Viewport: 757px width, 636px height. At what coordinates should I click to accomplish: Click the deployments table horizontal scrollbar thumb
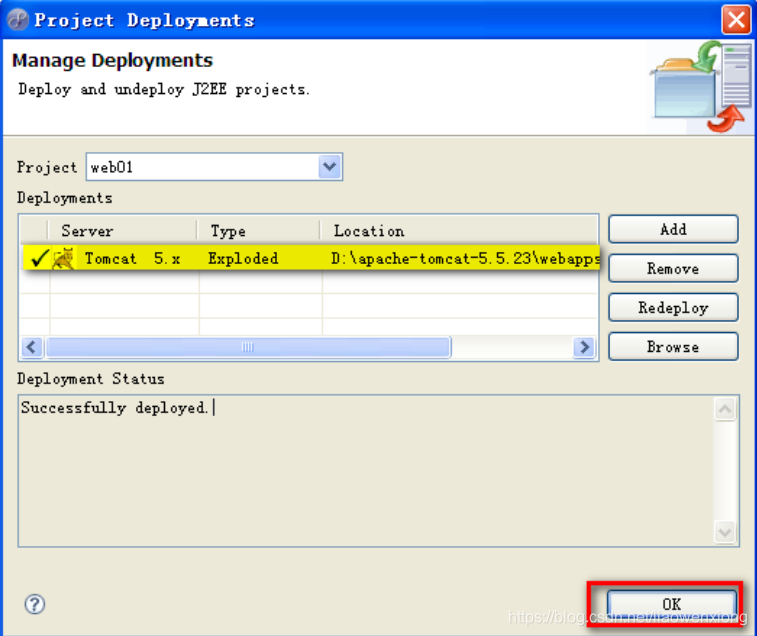tap(248, 347)
